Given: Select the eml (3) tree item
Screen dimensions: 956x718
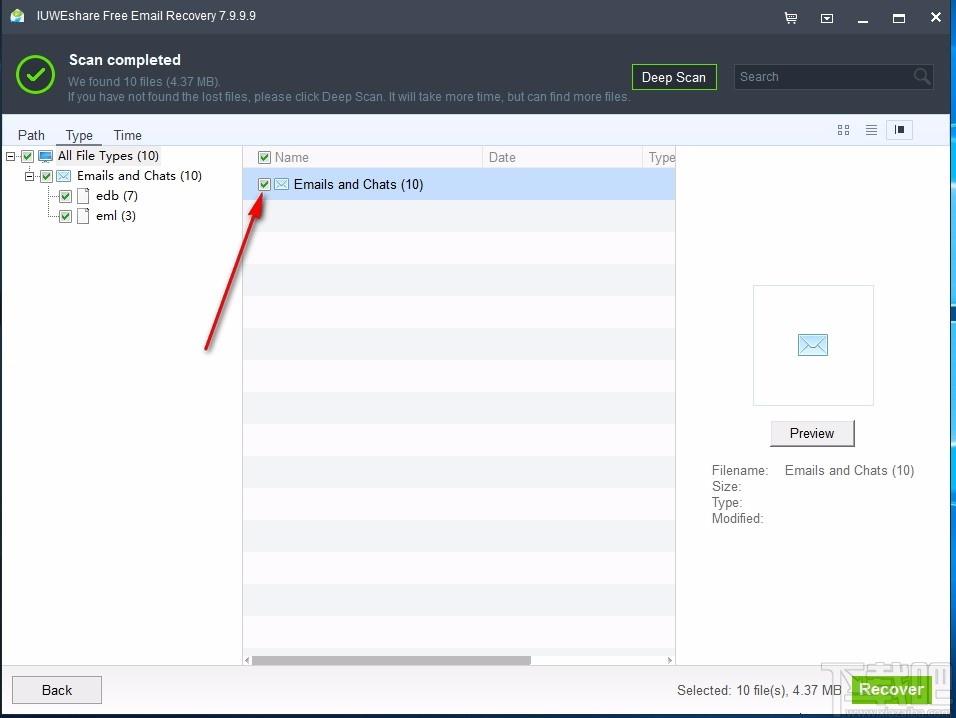Looking at the screenshot, I should [116, 216].
